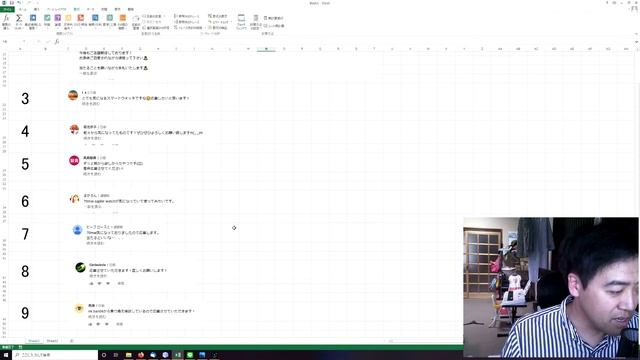The width and height of the screenshot is (640, 360).
Task: Open the More Functions dropdown
Action: tap(122, 22)
